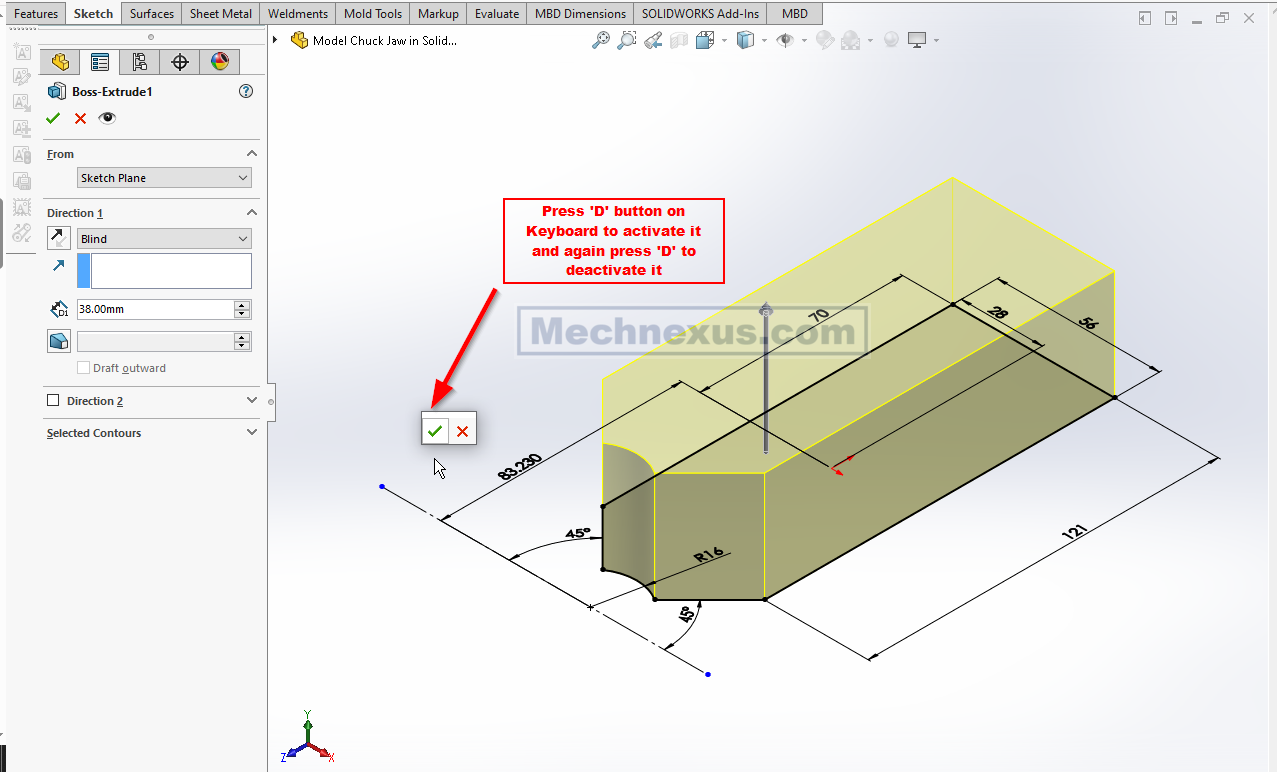Open the Sketch Plane dropdown under From
This screenshot has height=772, width=1277.
(164, 178)
